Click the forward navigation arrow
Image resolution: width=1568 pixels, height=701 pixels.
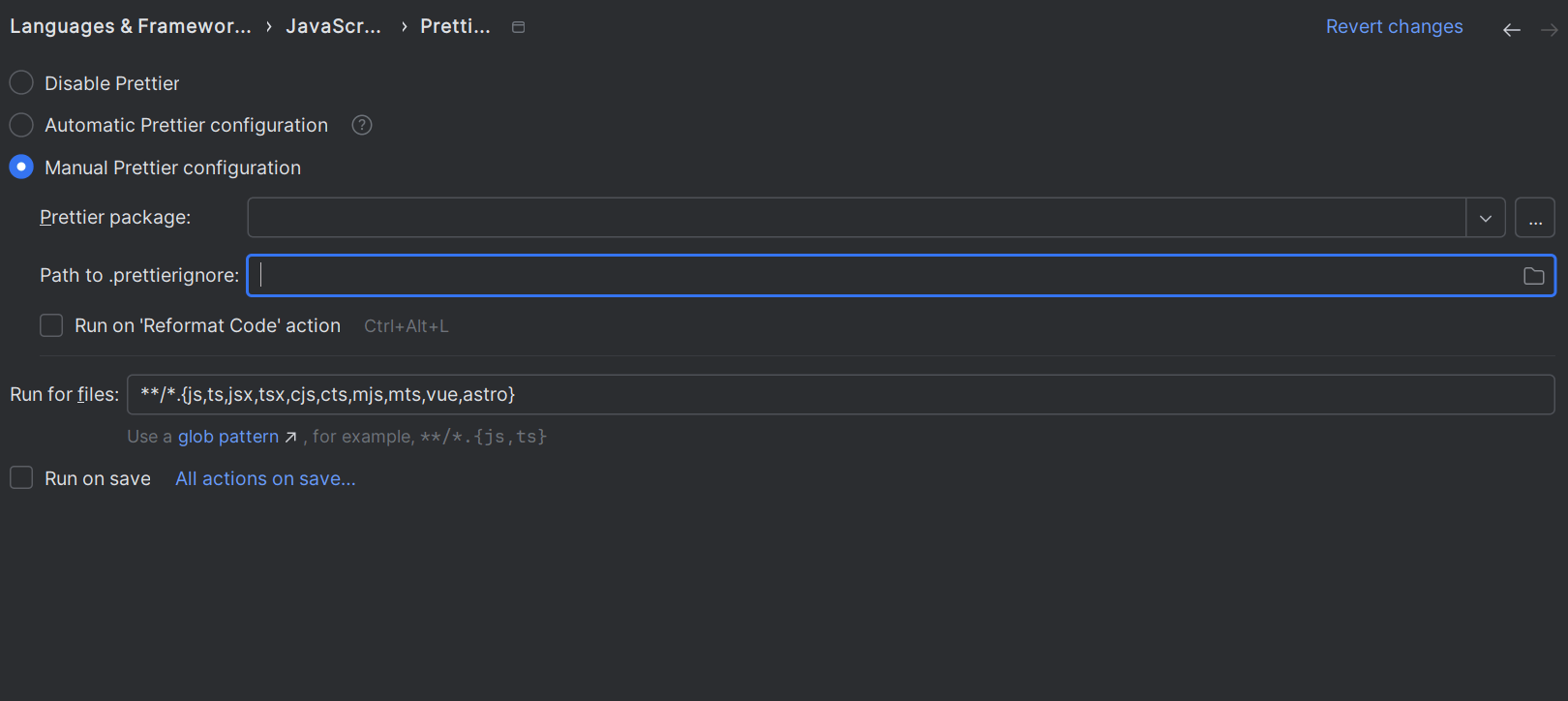pyautogui.click(x=1549, y=30)
